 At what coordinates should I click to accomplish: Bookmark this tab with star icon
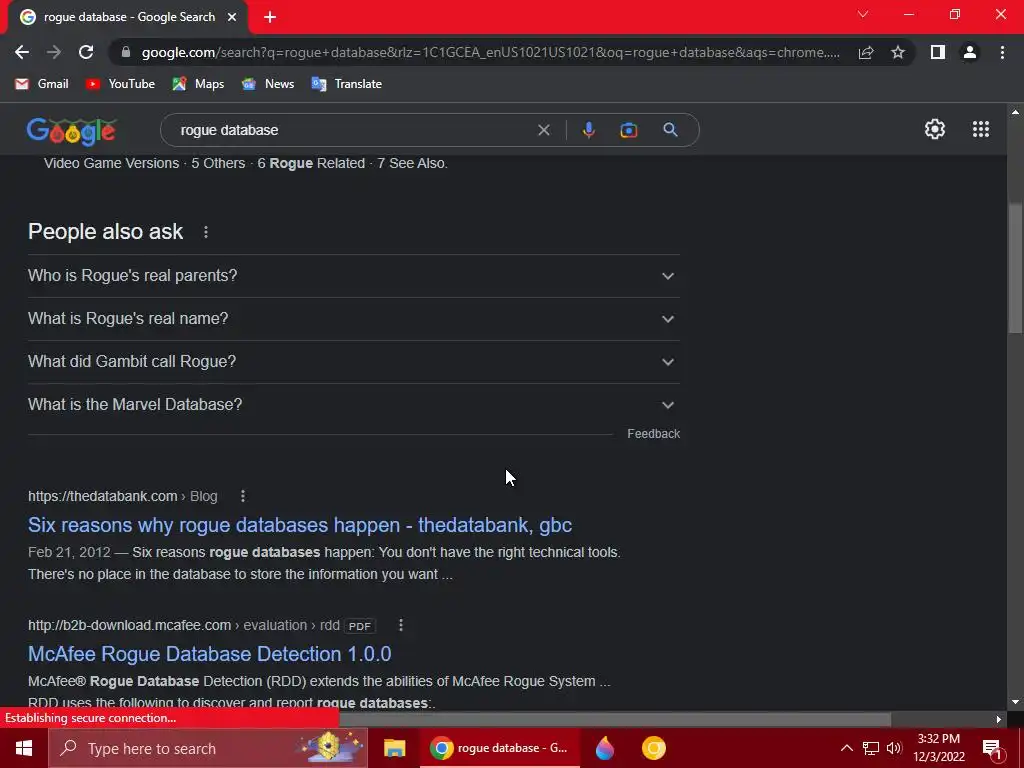(898, 52)
